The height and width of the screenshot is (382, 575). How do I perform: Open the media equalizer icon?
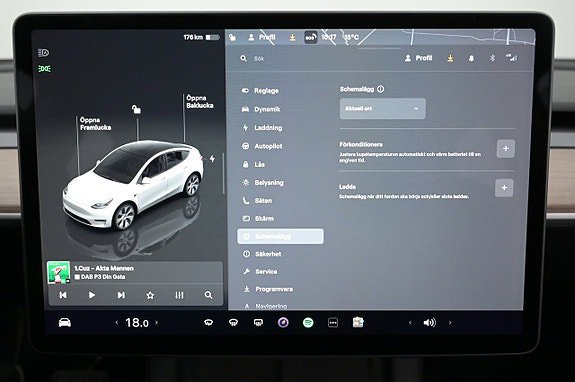pyautogui.click(x=179, y=295)
